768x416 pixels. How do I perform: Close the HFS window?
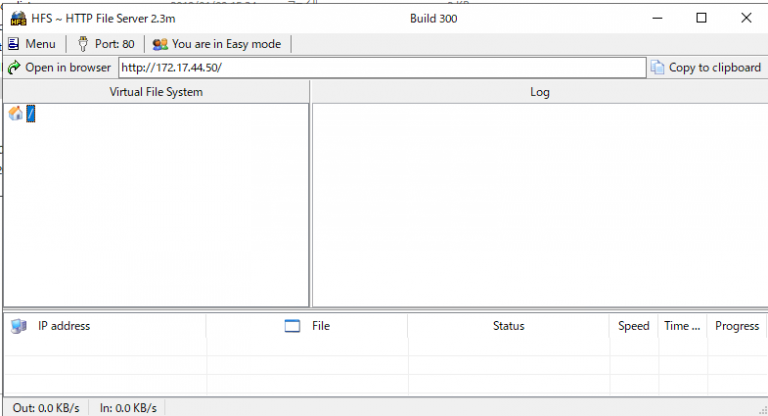746,19
